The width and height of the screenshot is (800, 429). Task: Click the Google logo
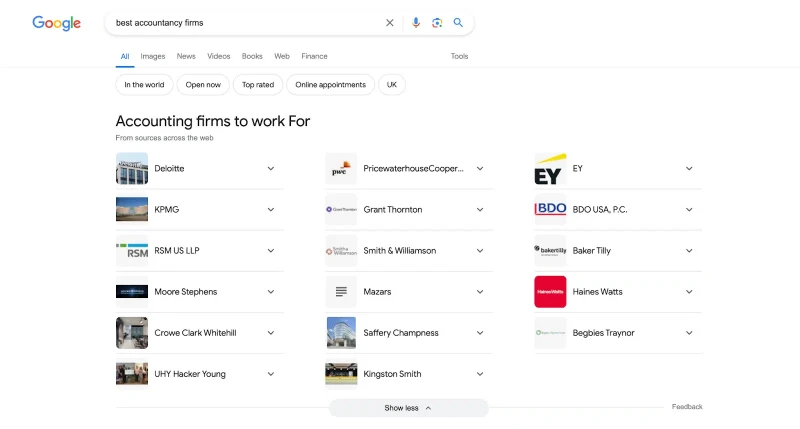click(57, 23)
